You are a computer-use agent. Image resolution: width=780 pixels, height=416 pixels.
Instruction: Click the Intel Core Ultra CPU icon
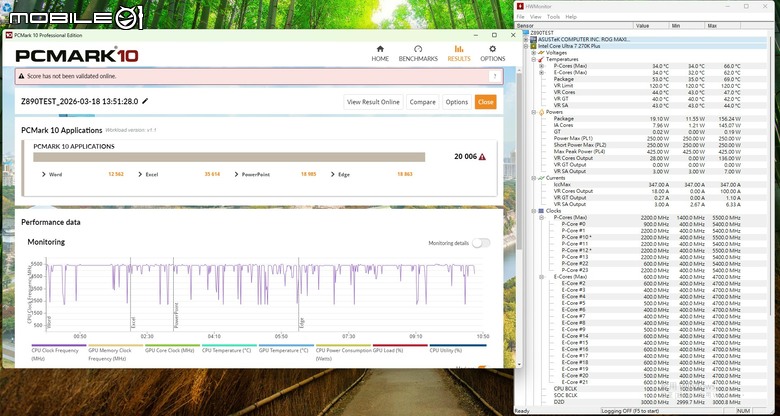[x=533, y=46]
